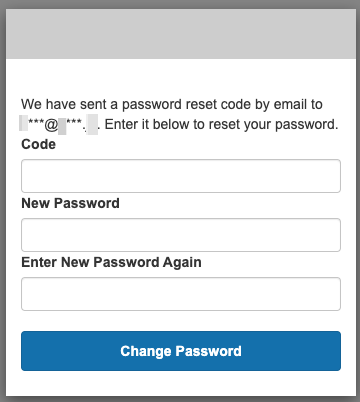Screen dimensions: 360x402
Task: Focus the New Password text box
Action: pyautogui.click(x=181, y=235)
